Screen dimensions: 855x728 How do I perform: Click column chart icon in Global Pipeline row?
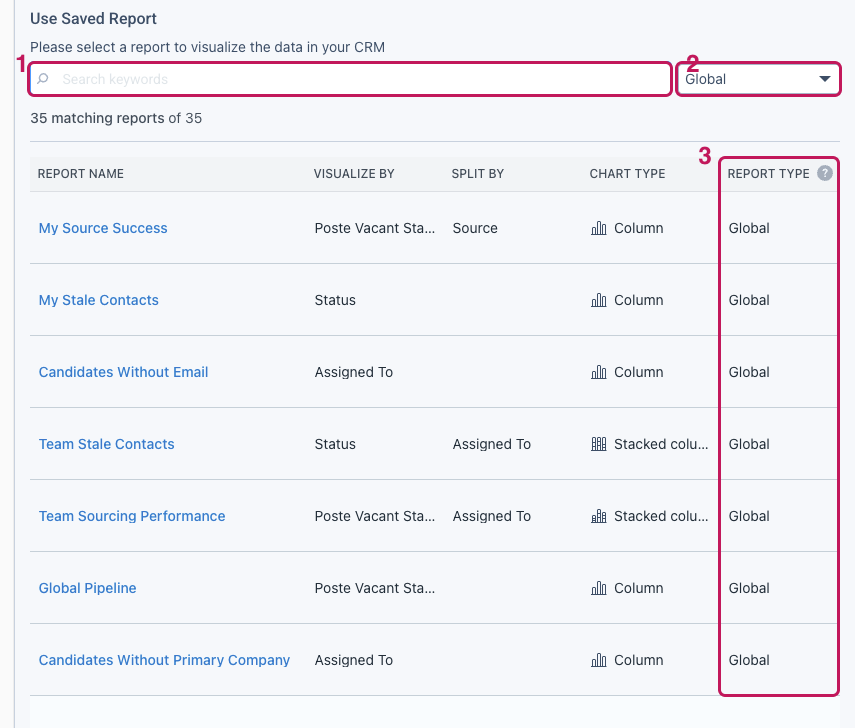pyautogui.click(x=599, y=588)
